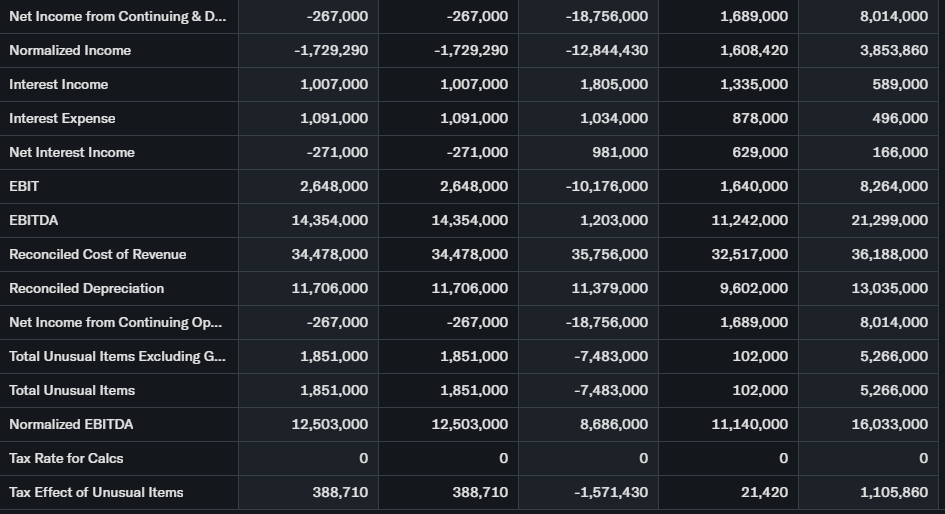Select the Tax Effect value 1,105,860

(x=894, y=492)
